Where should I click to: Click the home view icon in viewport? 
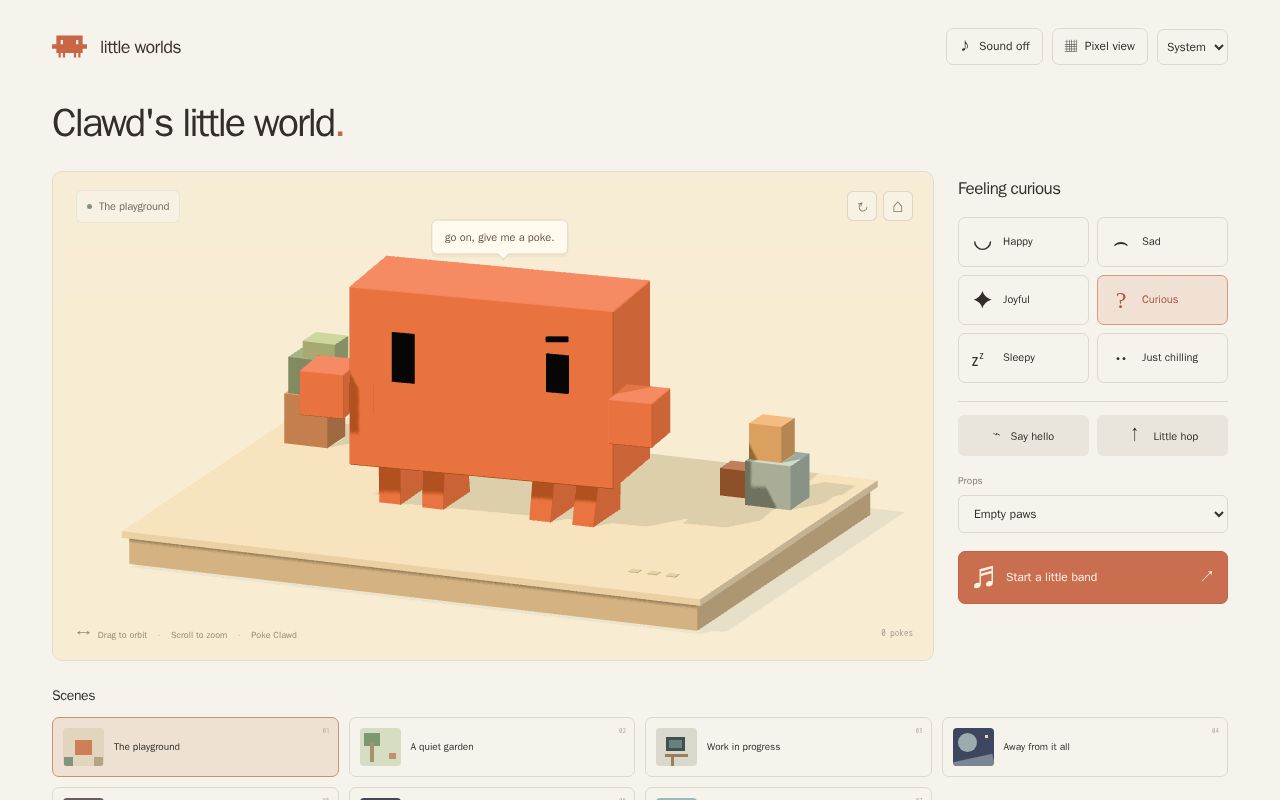(x=898, y=206)
